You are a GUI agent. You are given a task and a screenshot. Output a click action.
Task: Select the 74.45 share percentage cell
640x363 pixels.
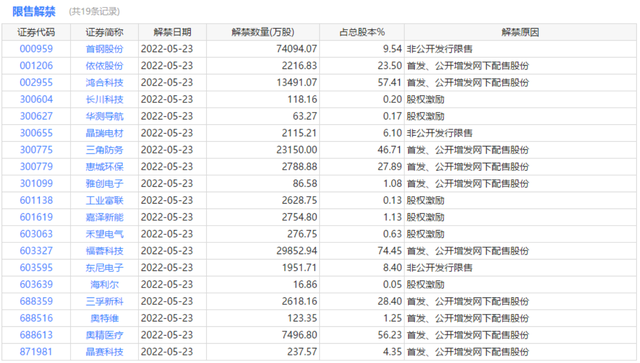point(362,251)
